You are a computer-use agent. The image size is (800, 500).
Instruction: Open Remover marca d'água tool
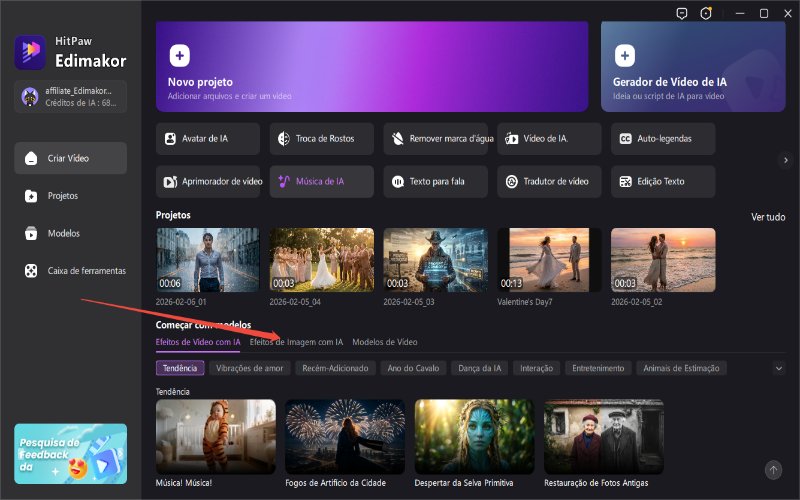(435, 139)
